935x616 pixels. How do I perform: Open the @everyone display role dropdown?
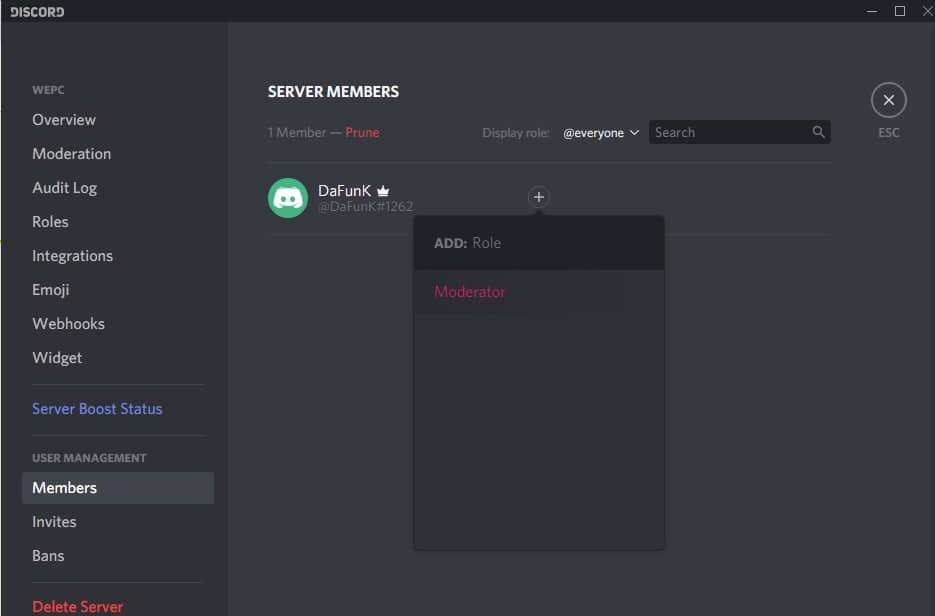pyautogui.click(x=600, y=132)
